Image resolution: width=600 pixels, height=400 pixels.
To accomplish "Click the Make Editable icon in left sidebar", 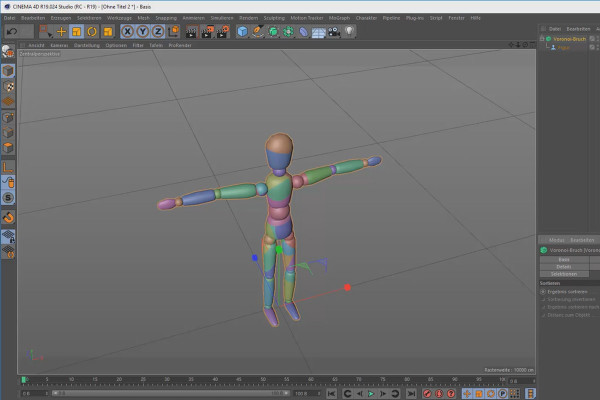I will coord(8,51).
